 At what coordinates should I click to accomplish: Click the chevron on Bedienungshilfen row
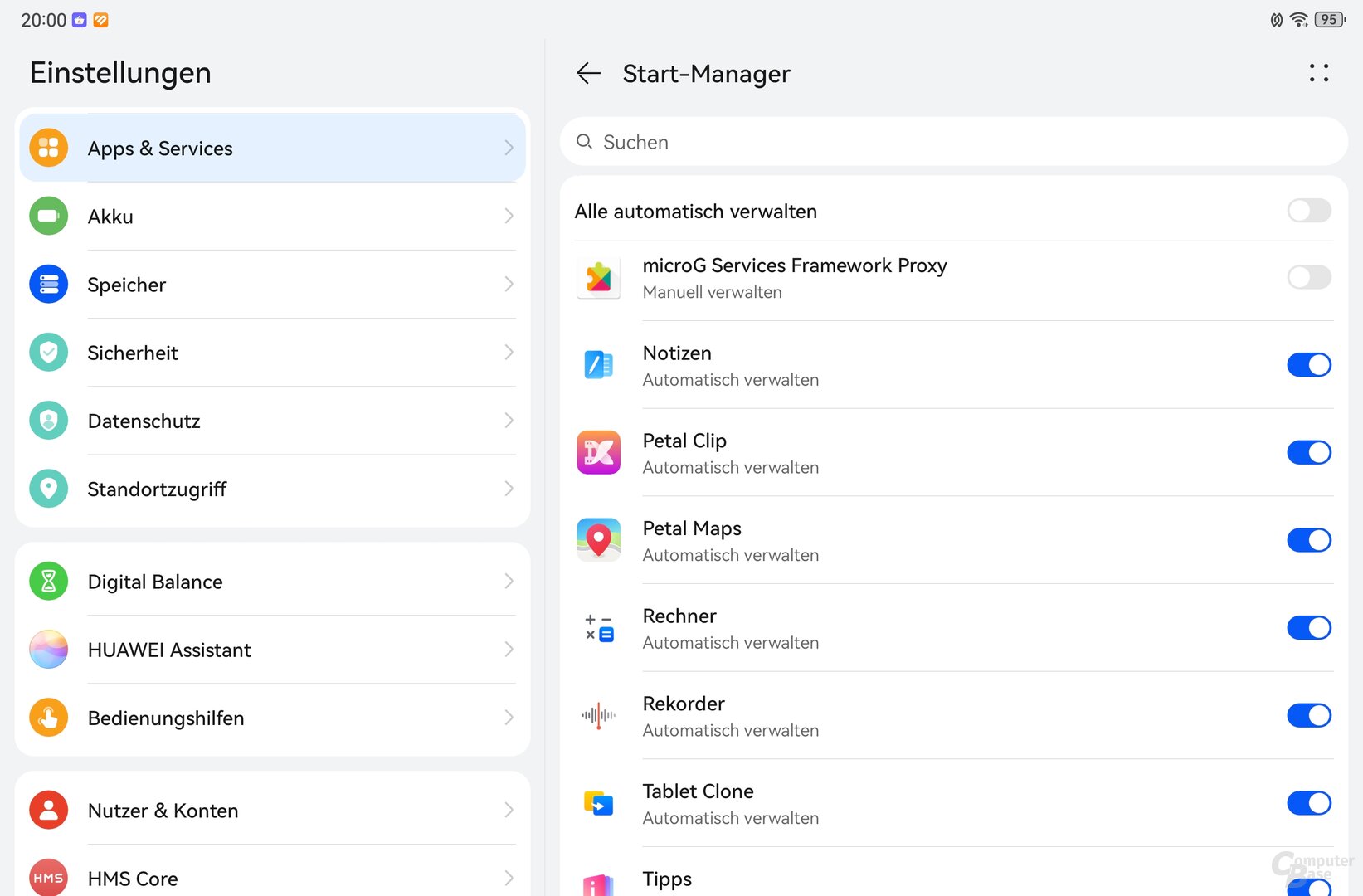(509, 718)
